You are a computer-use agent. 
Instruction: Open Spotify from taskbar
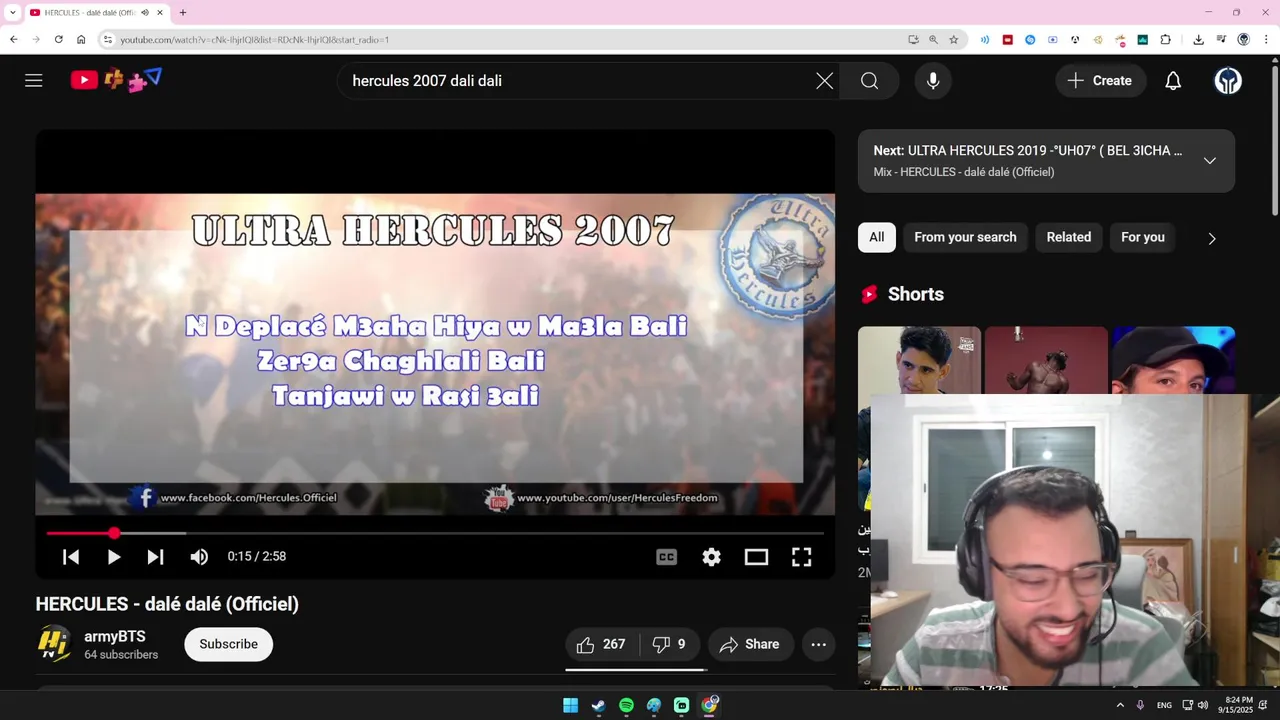[626, 706]
